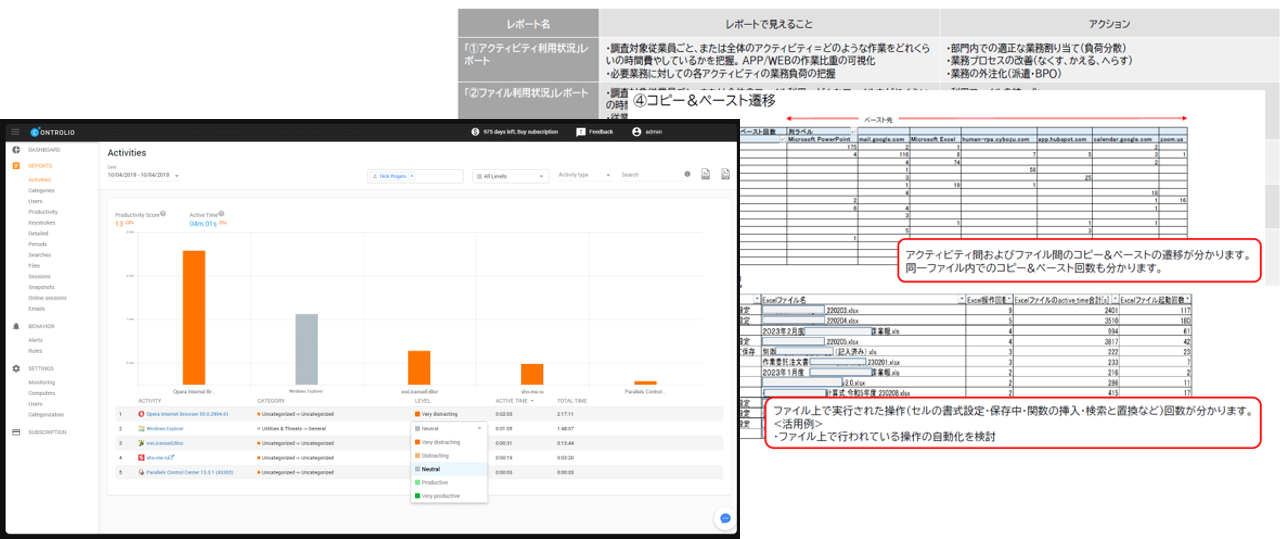
Task: Choose Distracting in level list
Action: tap(448, 455)
